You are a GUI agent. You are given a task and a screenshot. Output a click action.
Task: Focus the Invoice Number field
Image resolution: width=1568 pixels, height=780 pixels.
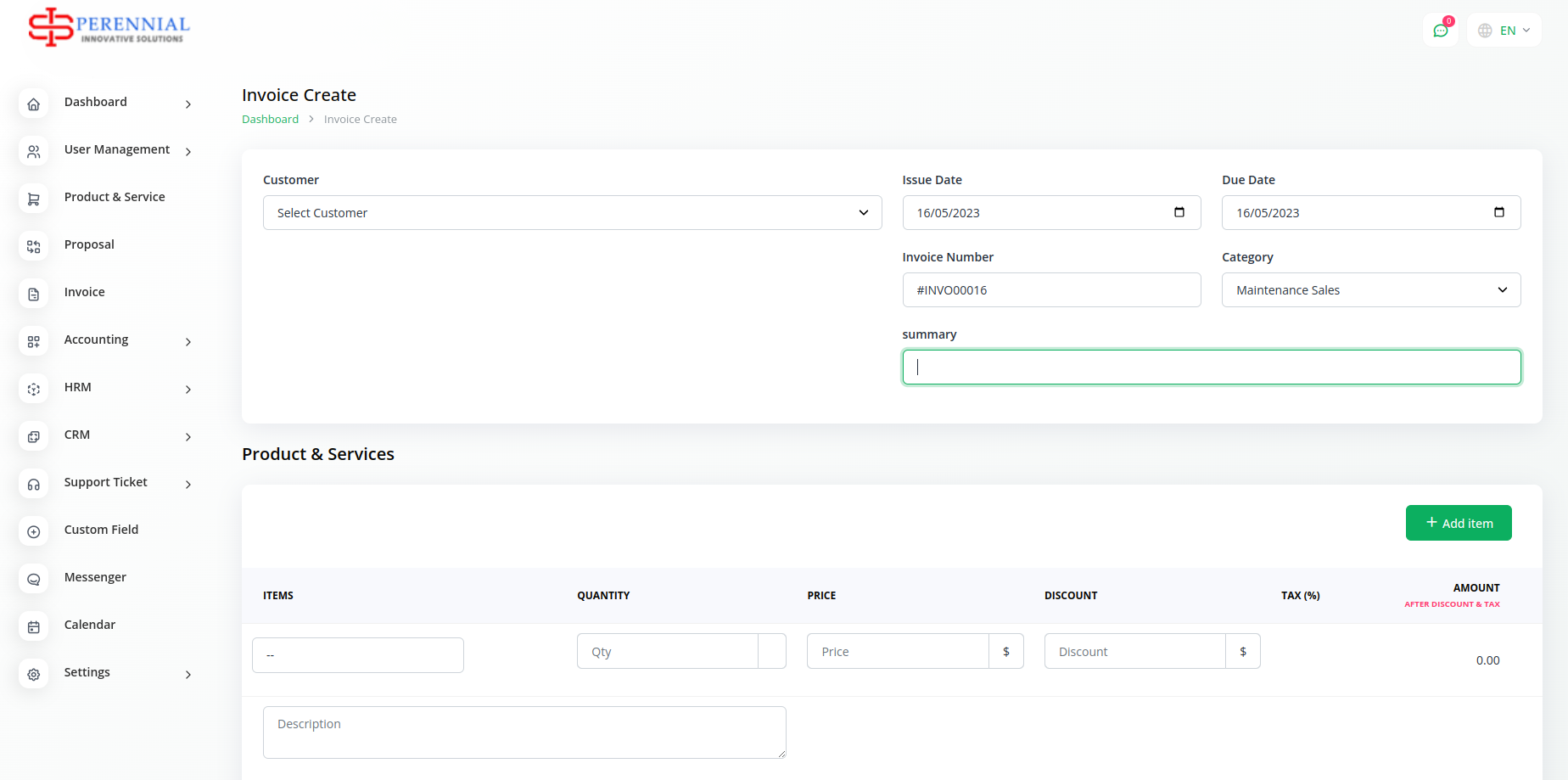point(1050,290)
